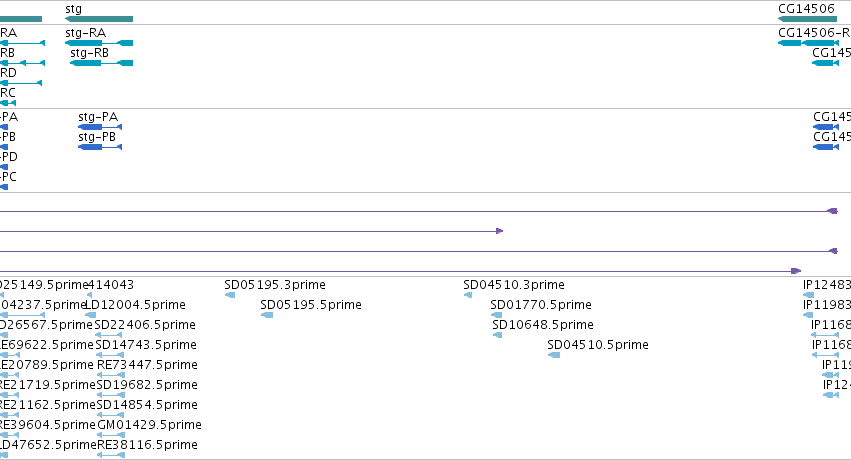Select the stg gene feature bar
Screen dimensions: 851x460
(x=99, y=19)
